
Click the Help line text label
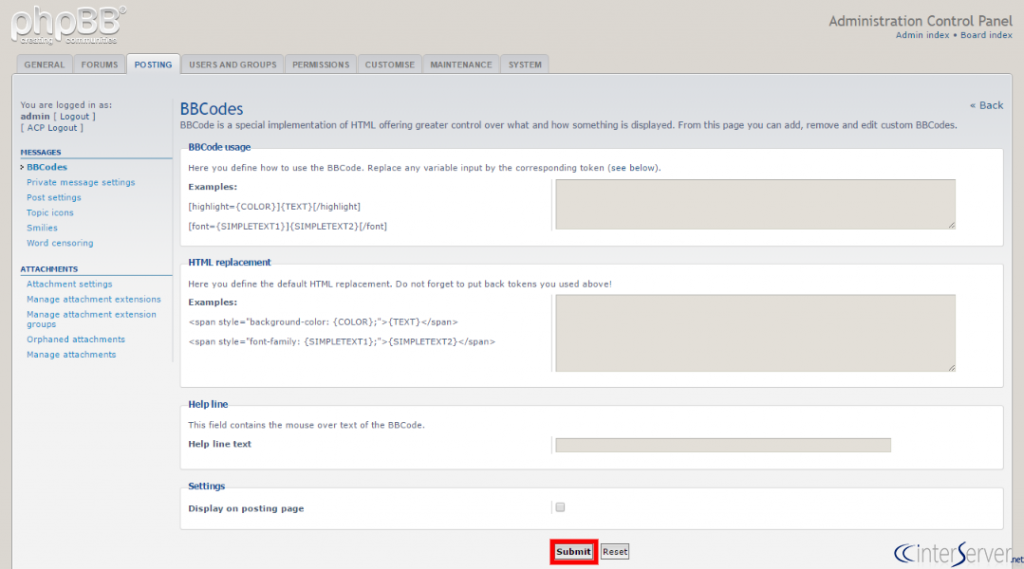click(219, 444)
